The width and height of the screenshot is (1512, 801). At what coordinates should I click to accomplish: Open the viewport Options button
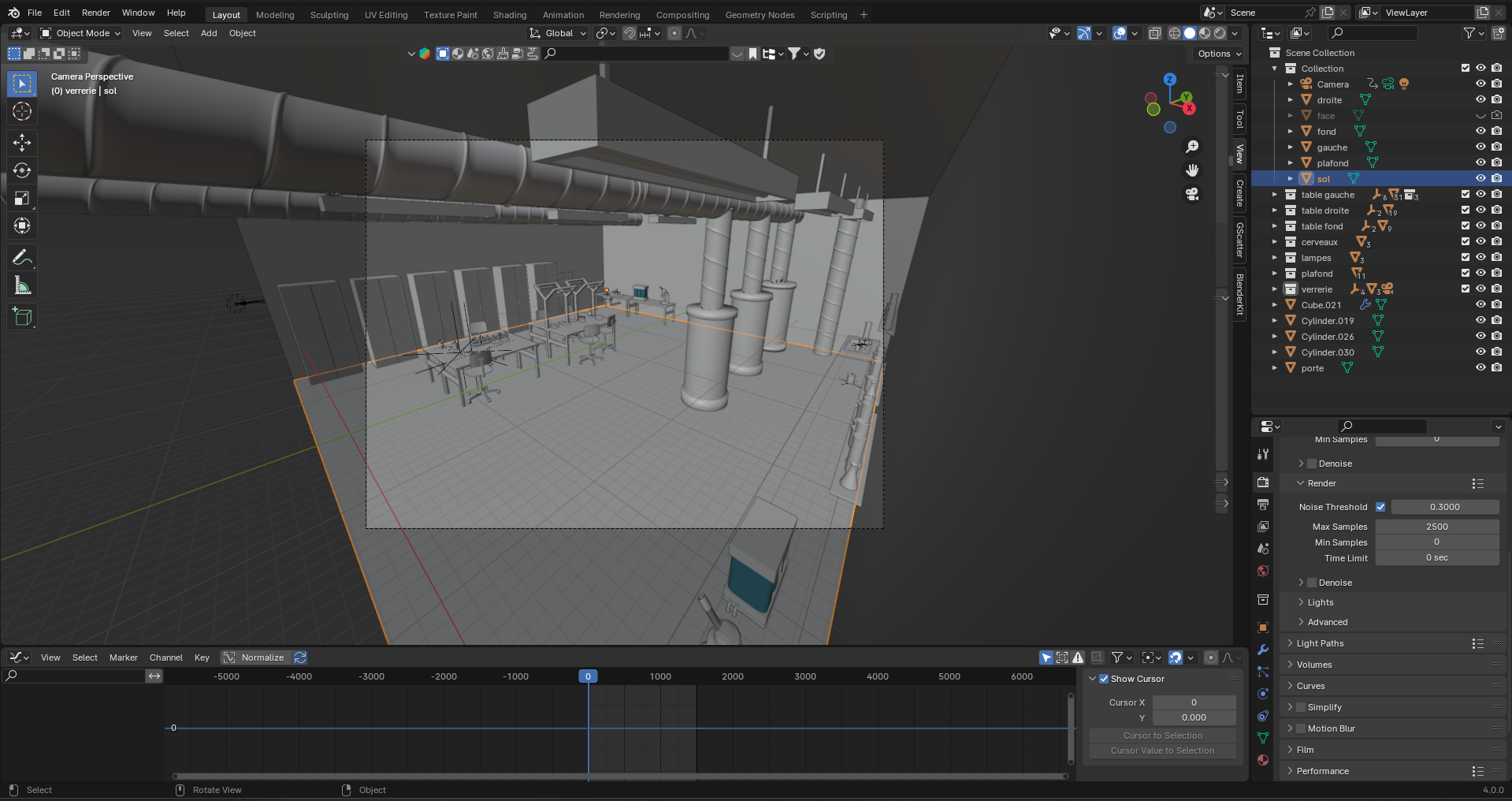click(x=1219, y=54)
